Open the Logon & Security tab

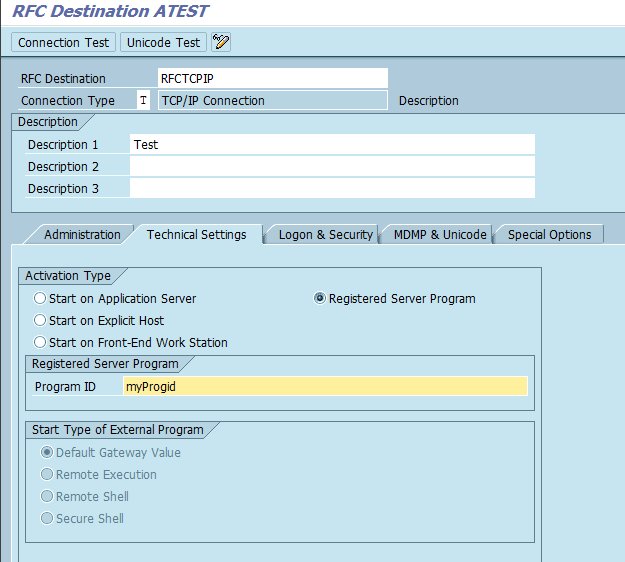pyautogui.click(x=325, y=235)
